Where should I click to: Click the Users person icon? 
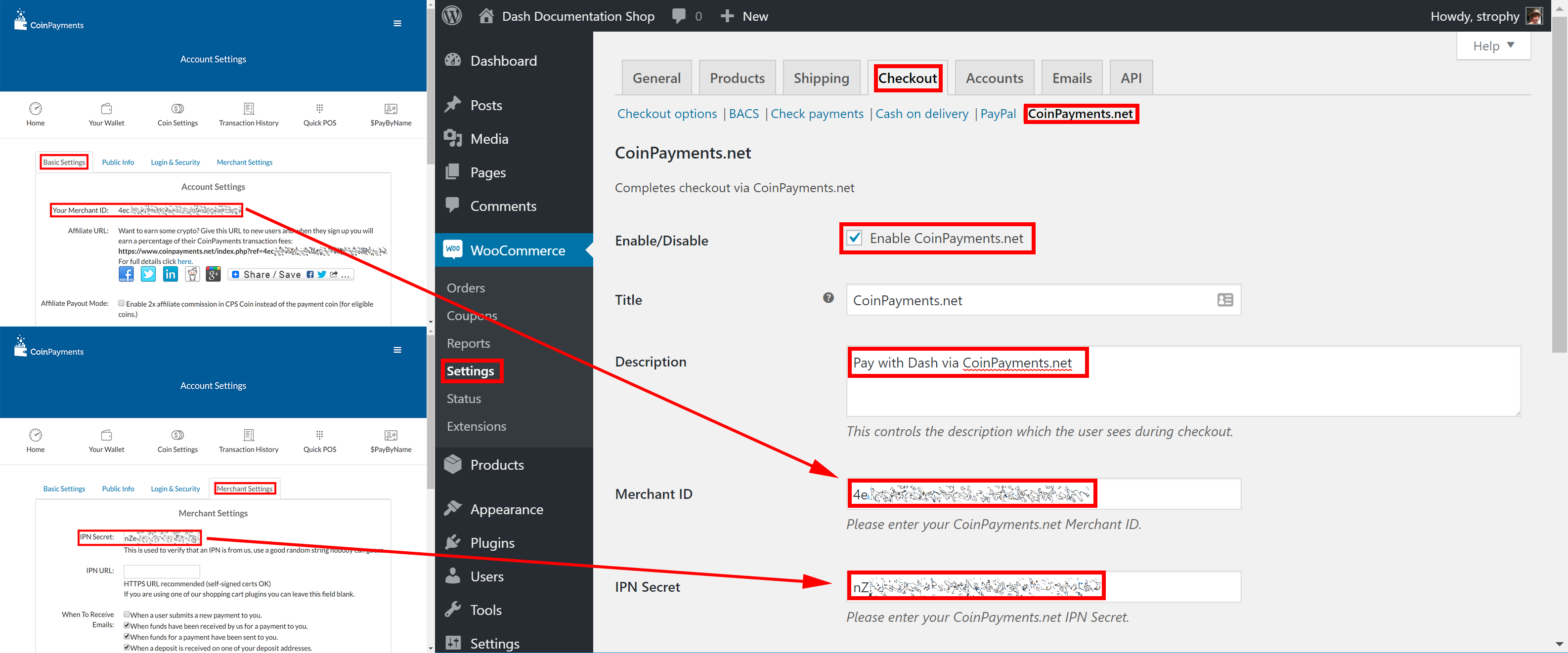coord(453,576)
